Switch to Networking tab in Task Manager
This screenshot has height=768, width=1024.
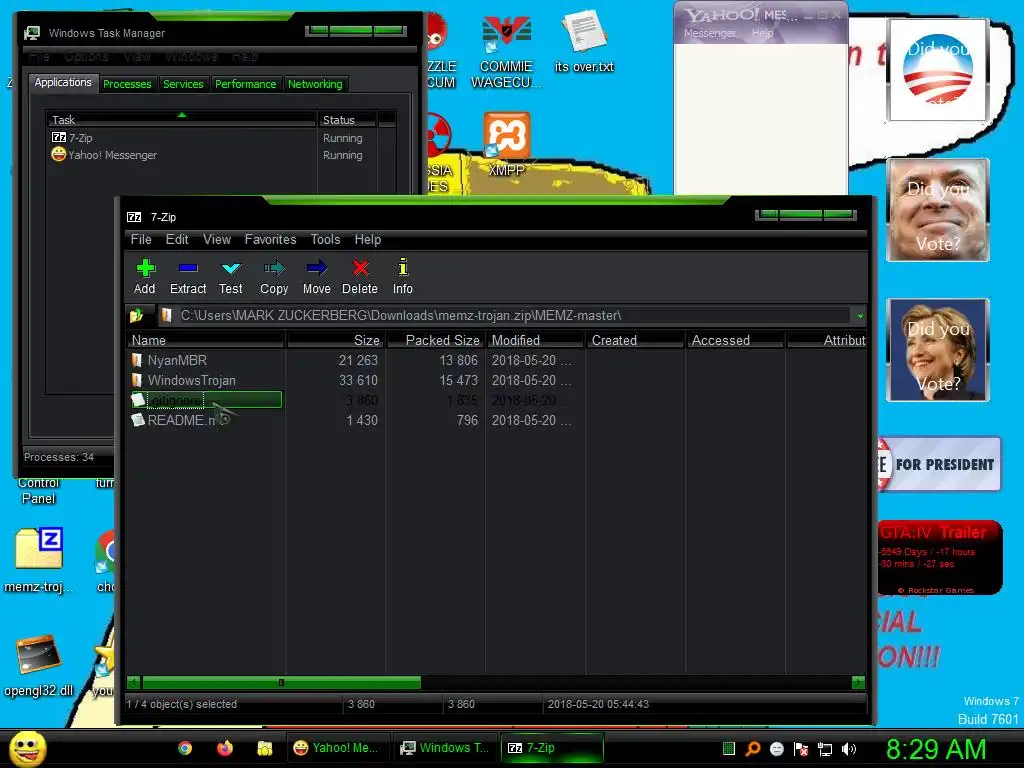point(315,84)
